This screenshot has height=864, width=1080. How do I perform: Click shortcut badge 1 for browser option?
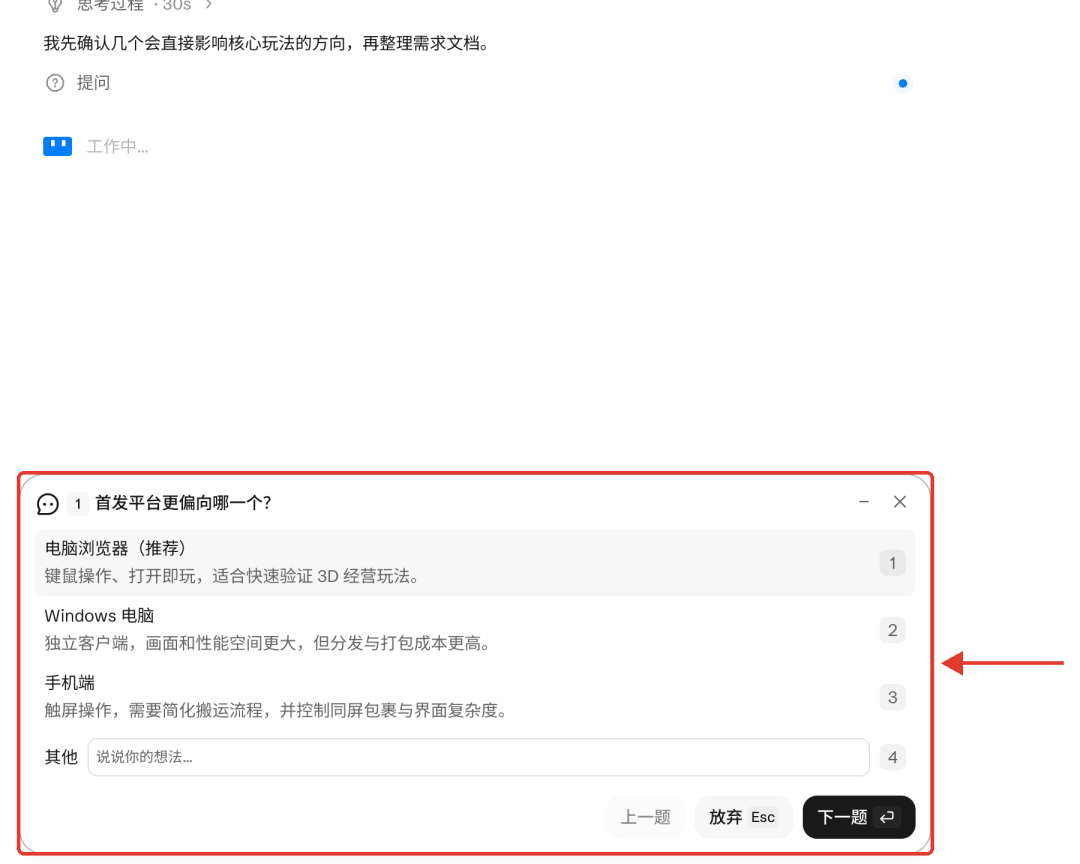893,563
